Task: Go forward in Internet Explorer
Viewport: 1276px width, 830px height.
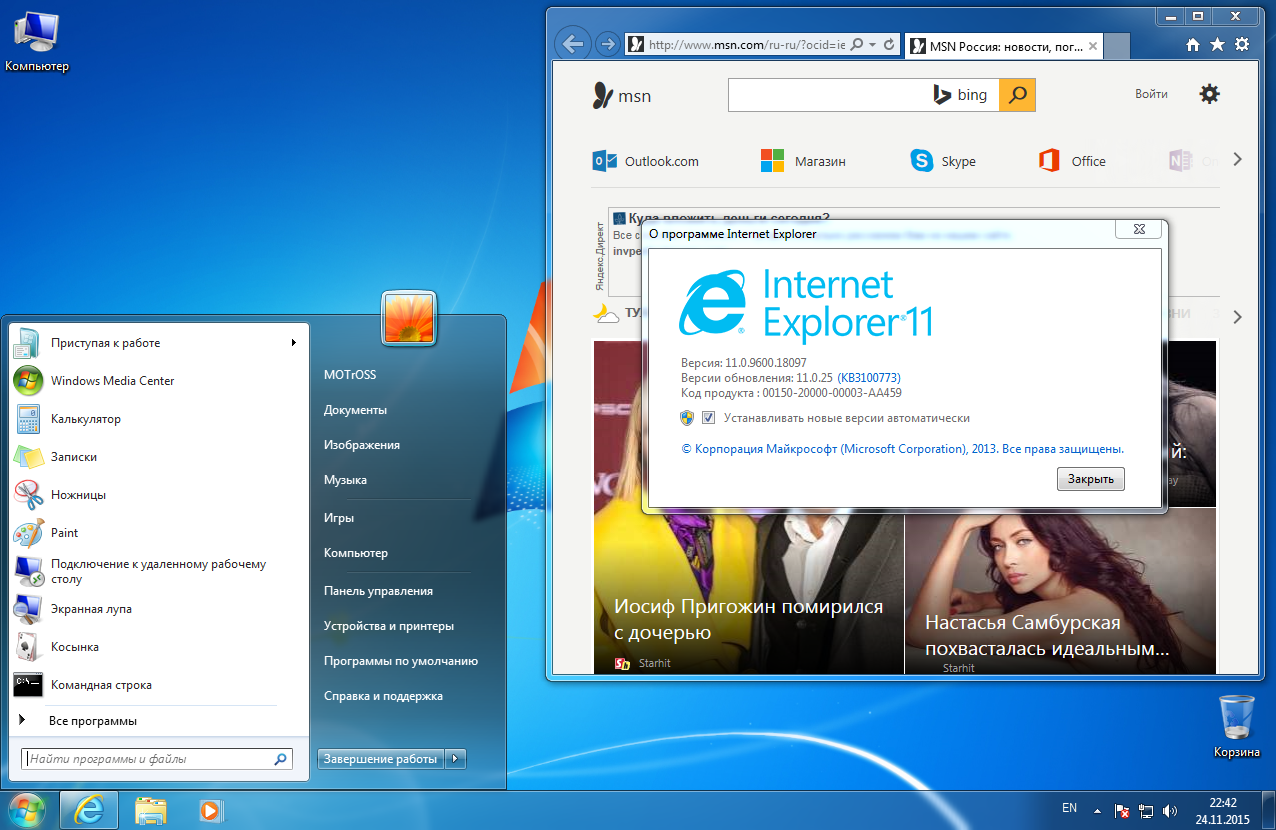Action: 606,44
